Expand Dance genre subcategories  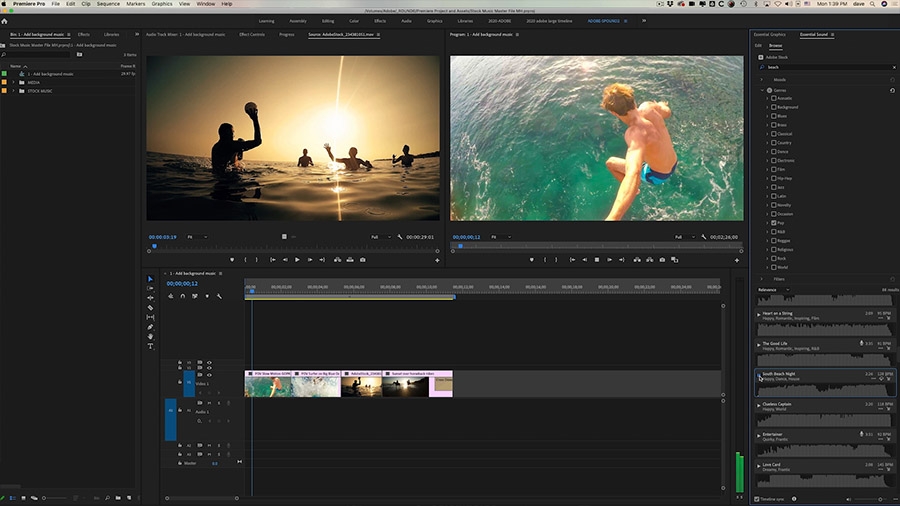coord(767,151)
